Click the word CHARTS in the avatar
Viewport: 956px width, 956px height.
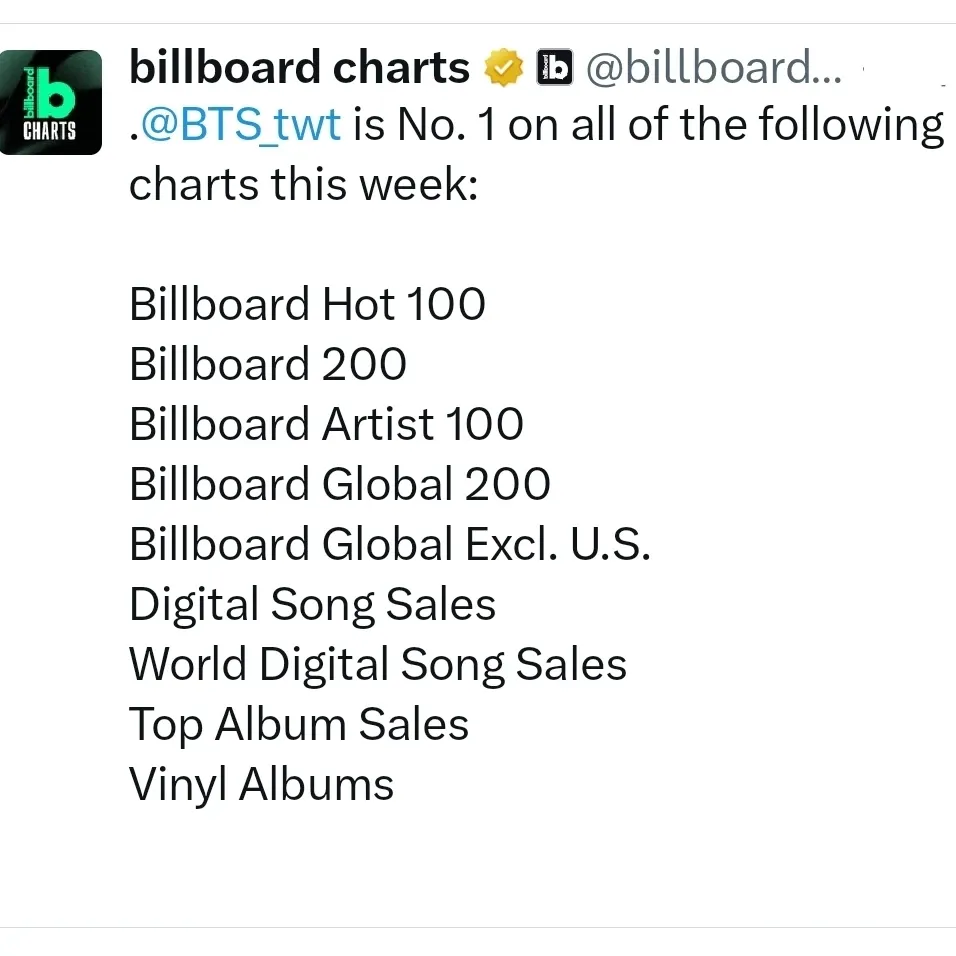point(51,131)
